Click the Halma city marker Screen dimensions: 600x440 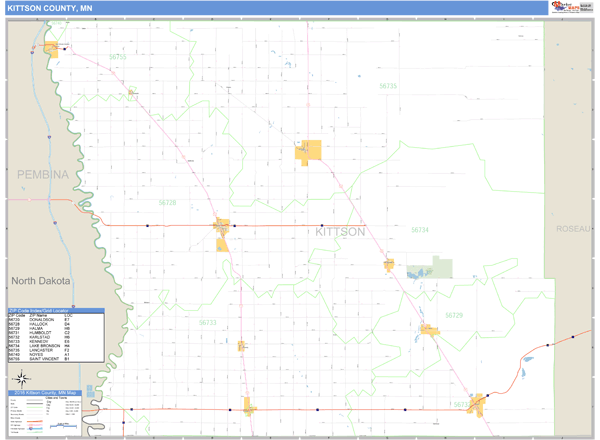point(429,330)
